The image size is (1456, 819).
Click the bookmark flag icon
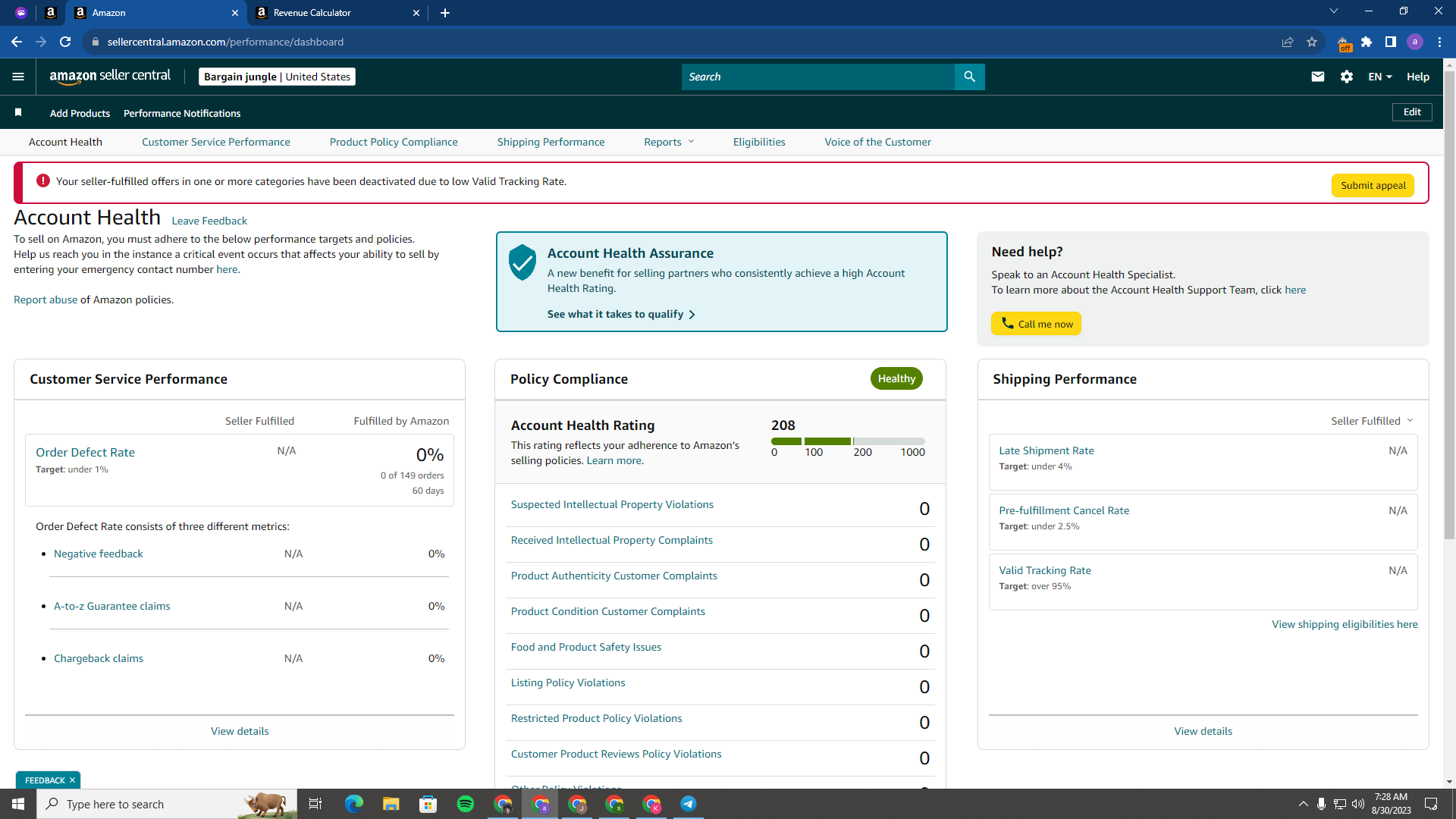18,113
